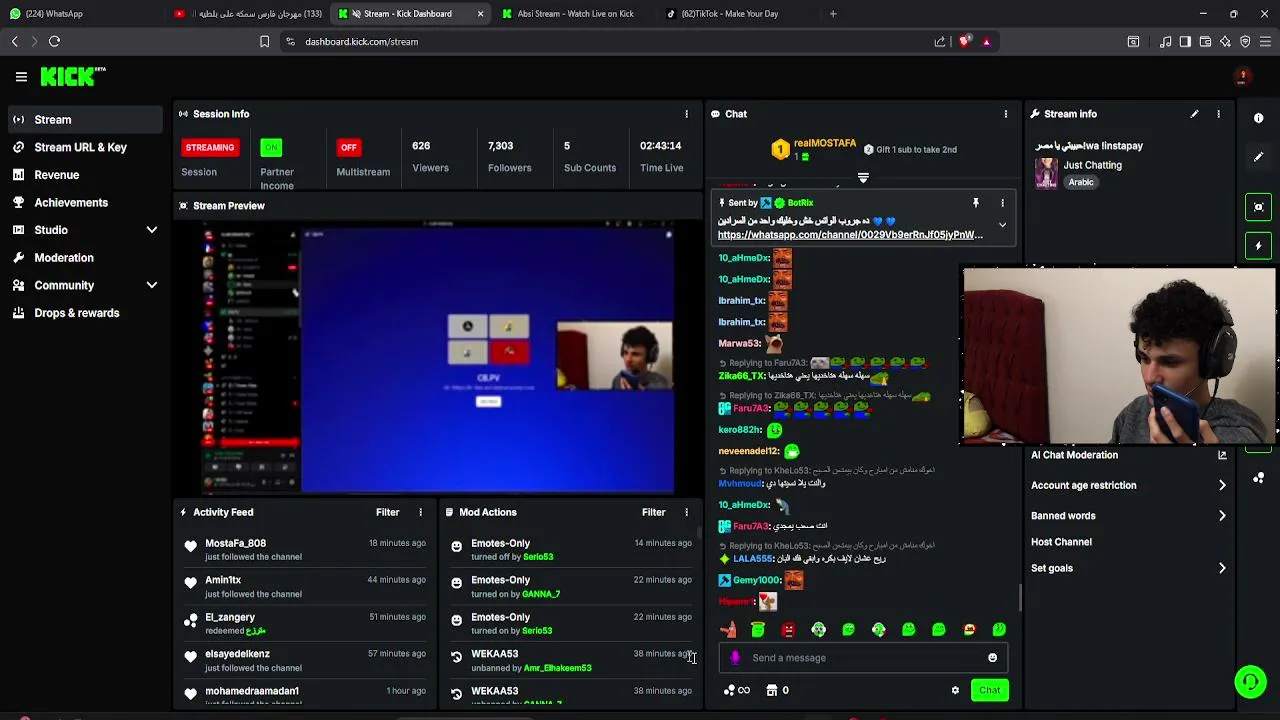Open the hamburger menu beside the Kick logo
1280x720 pixels.
coord(21,76)
